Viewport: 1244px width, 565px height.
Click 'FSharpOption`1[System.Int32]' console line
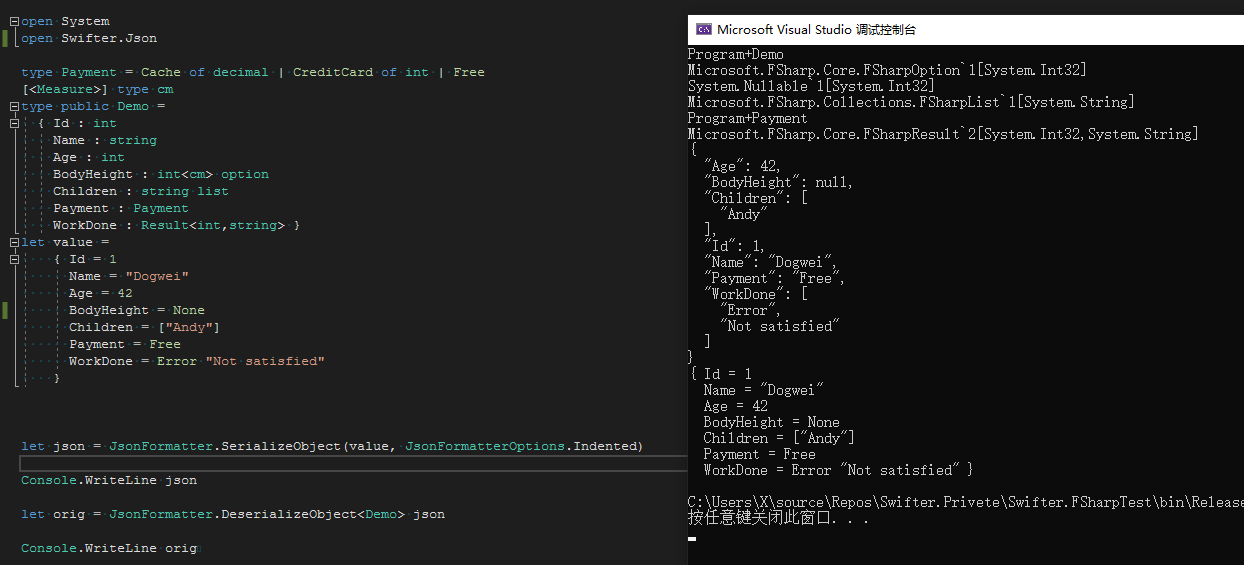coord(887,70)
